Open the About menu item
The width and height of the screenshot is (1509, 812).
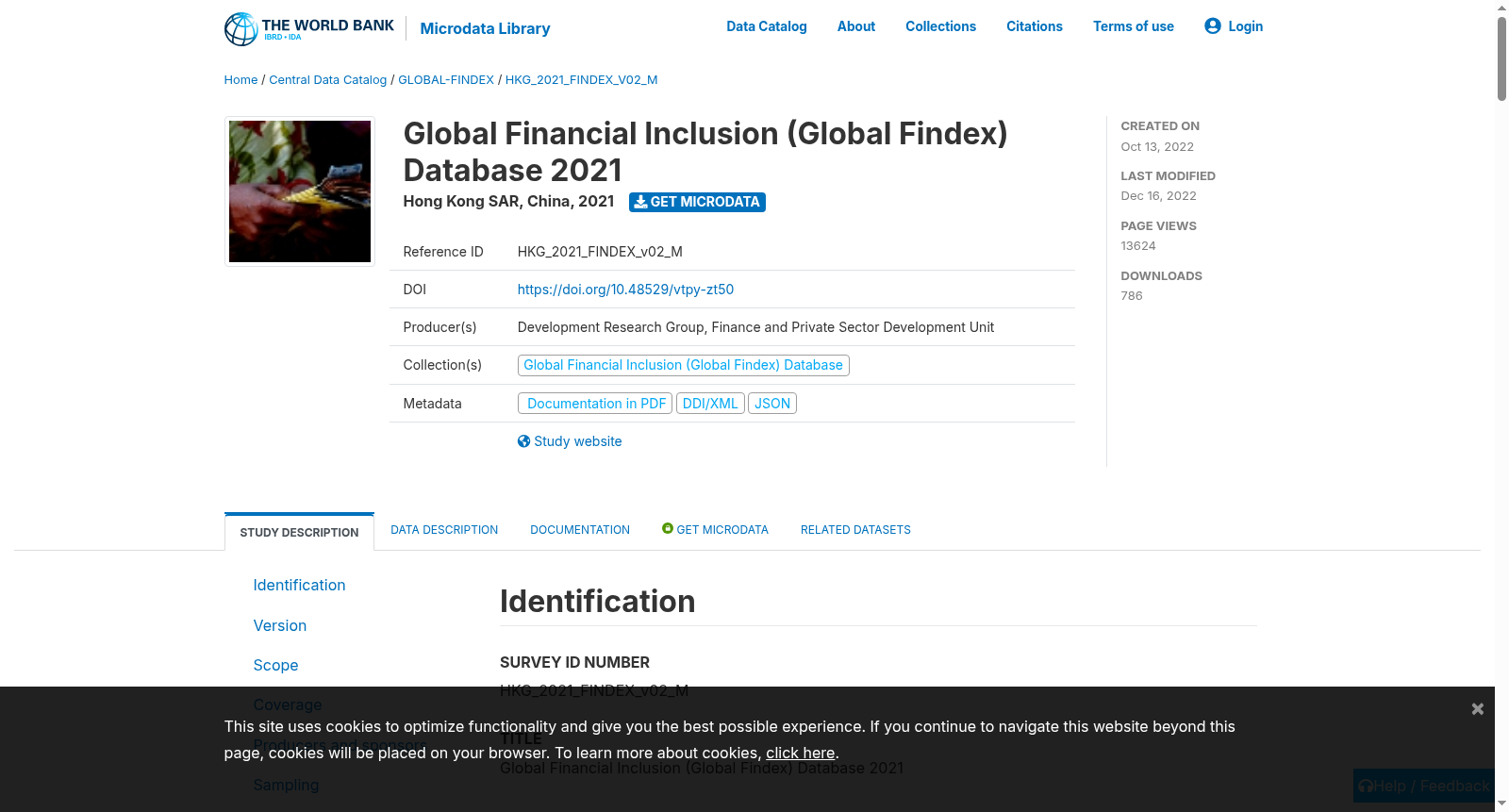856,26
